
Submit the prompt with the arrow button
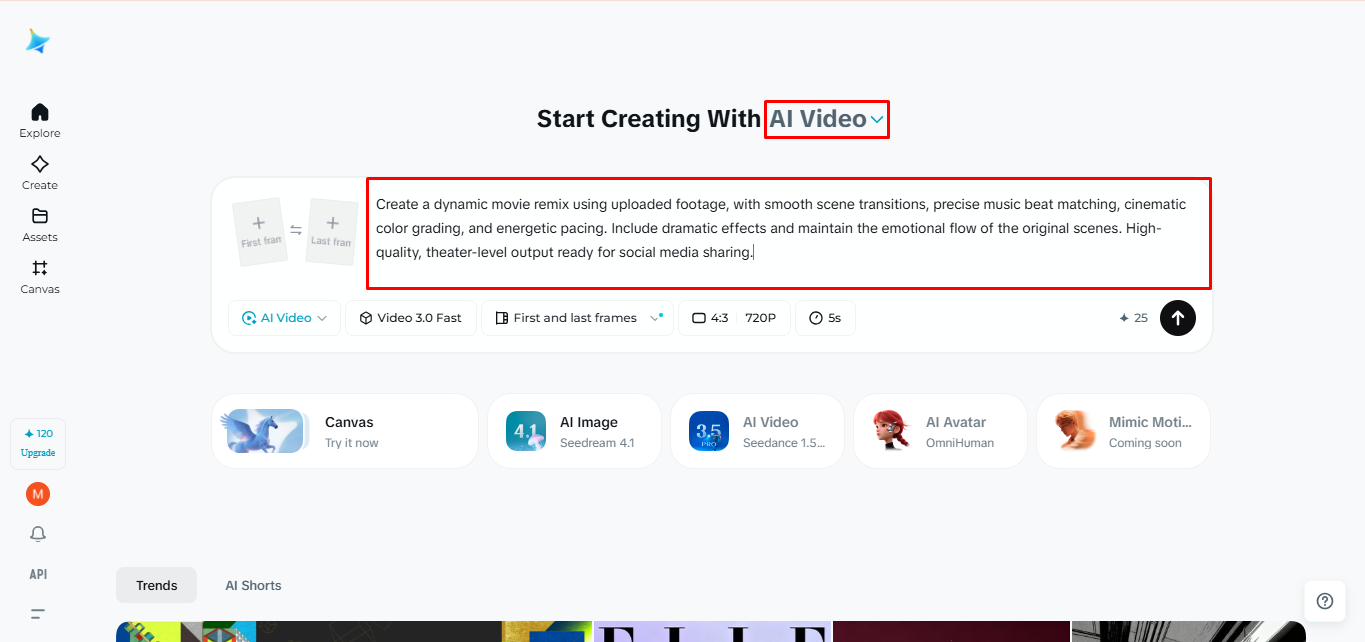(1178, 318)
